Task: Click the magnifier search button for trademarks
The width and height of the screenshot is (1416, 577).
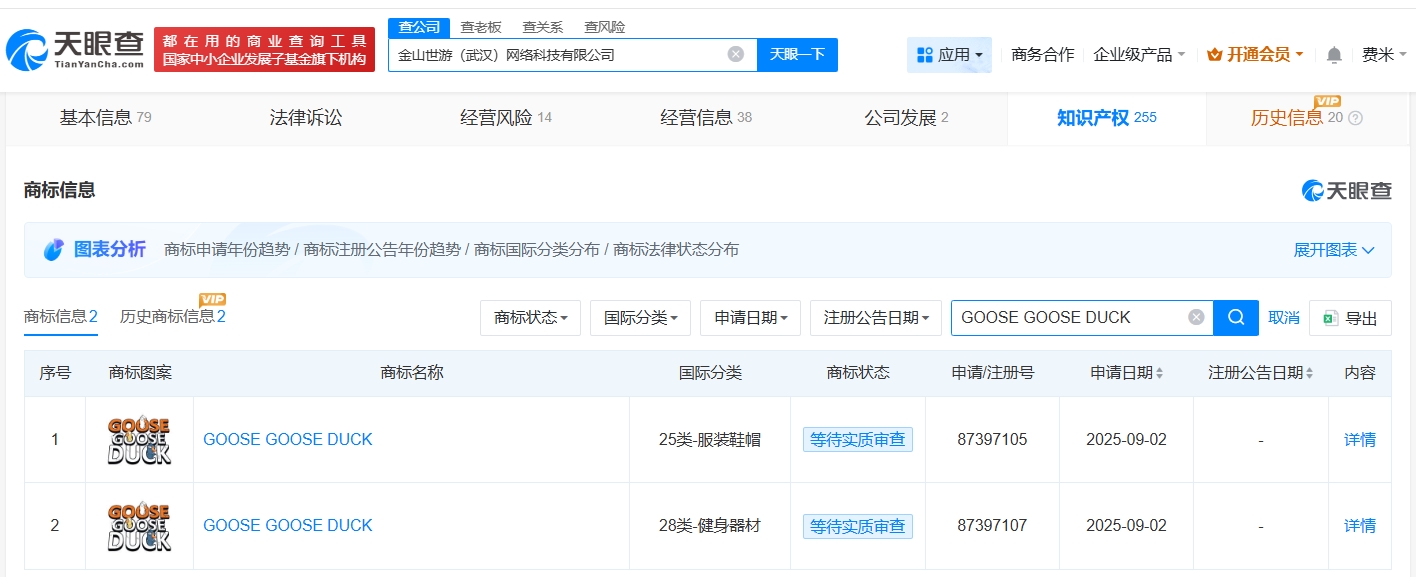Action: pos(1236,317)
